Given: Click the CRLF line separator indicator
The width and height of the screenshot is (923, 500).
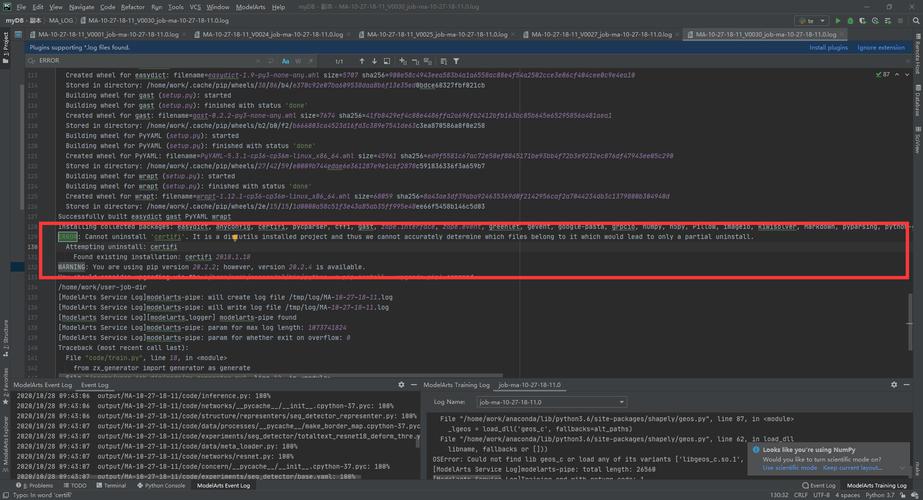Looking at the screenshot, I should pos(801,495).
